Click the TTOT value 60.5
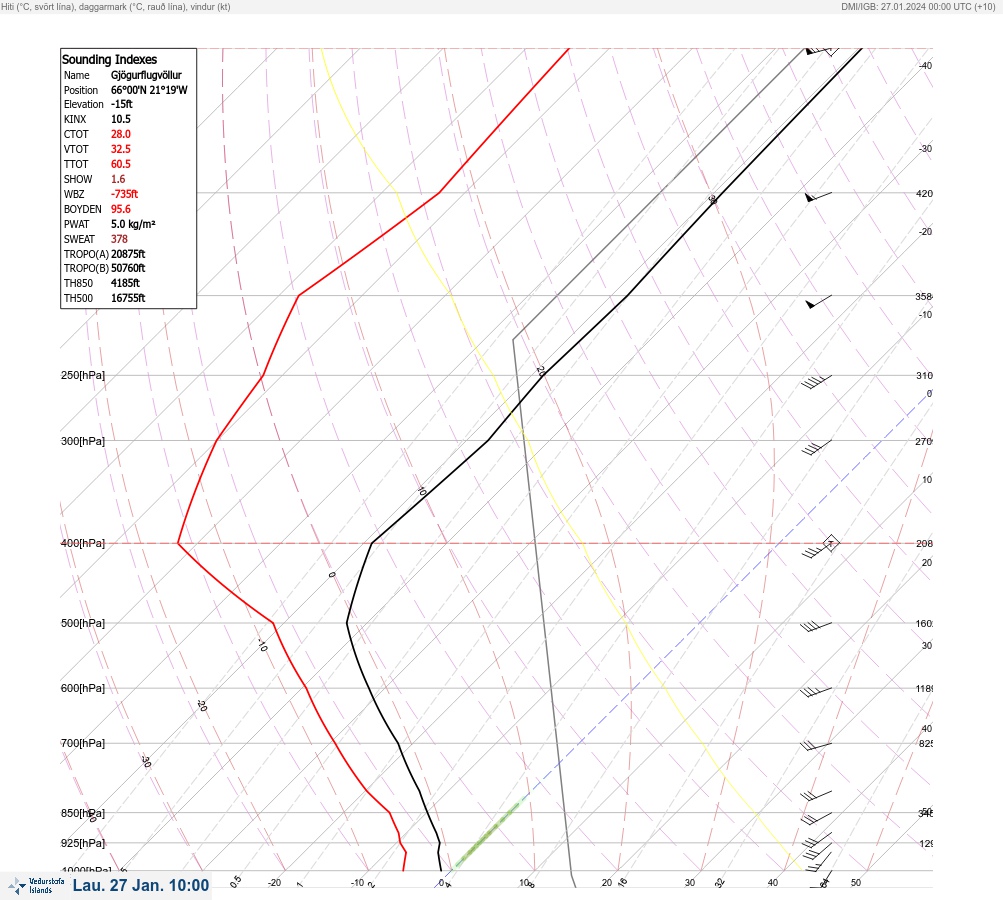Screen dimensions: 1003x900 (120, 164)
